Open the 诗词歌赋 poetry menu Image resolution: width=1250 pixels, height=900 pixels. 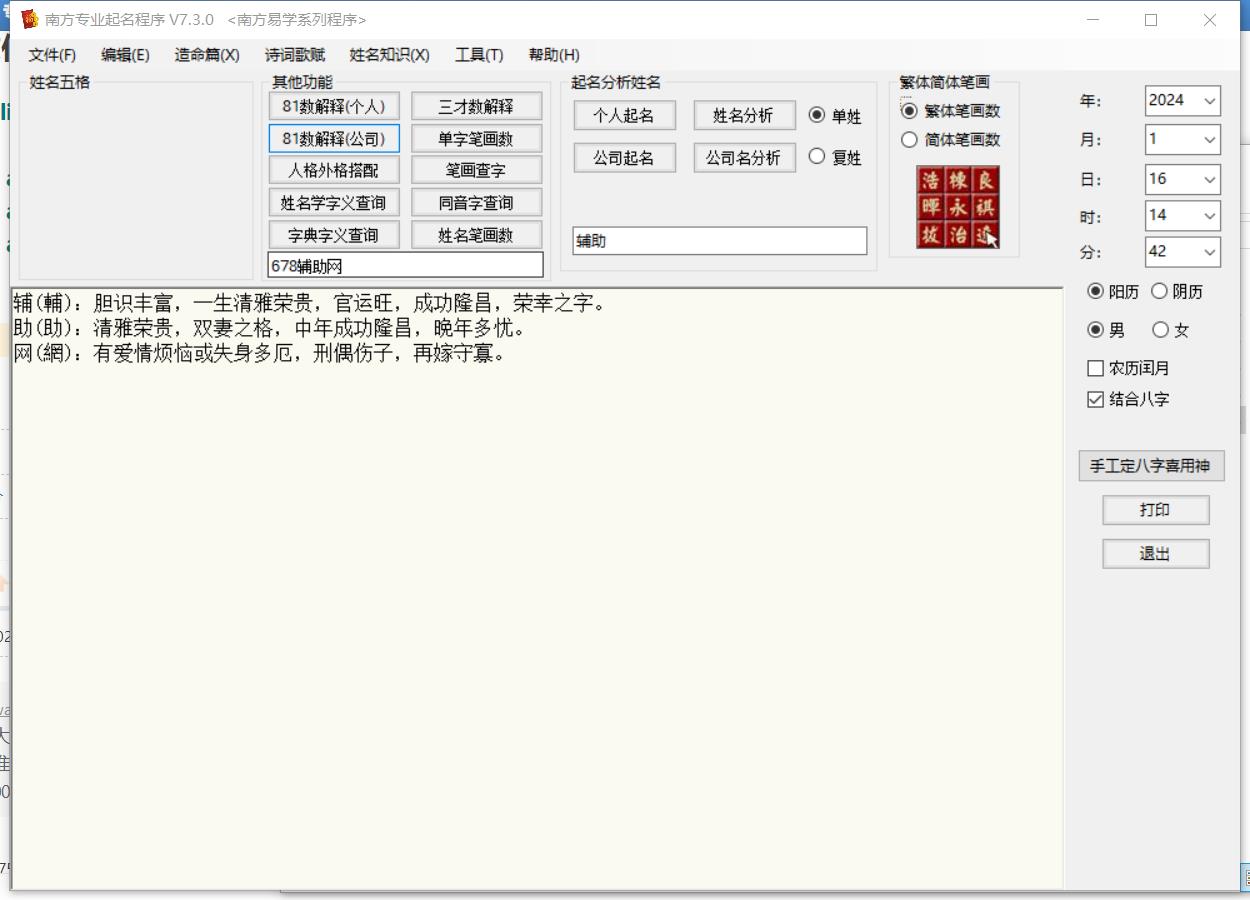click(x=294, y=55)
